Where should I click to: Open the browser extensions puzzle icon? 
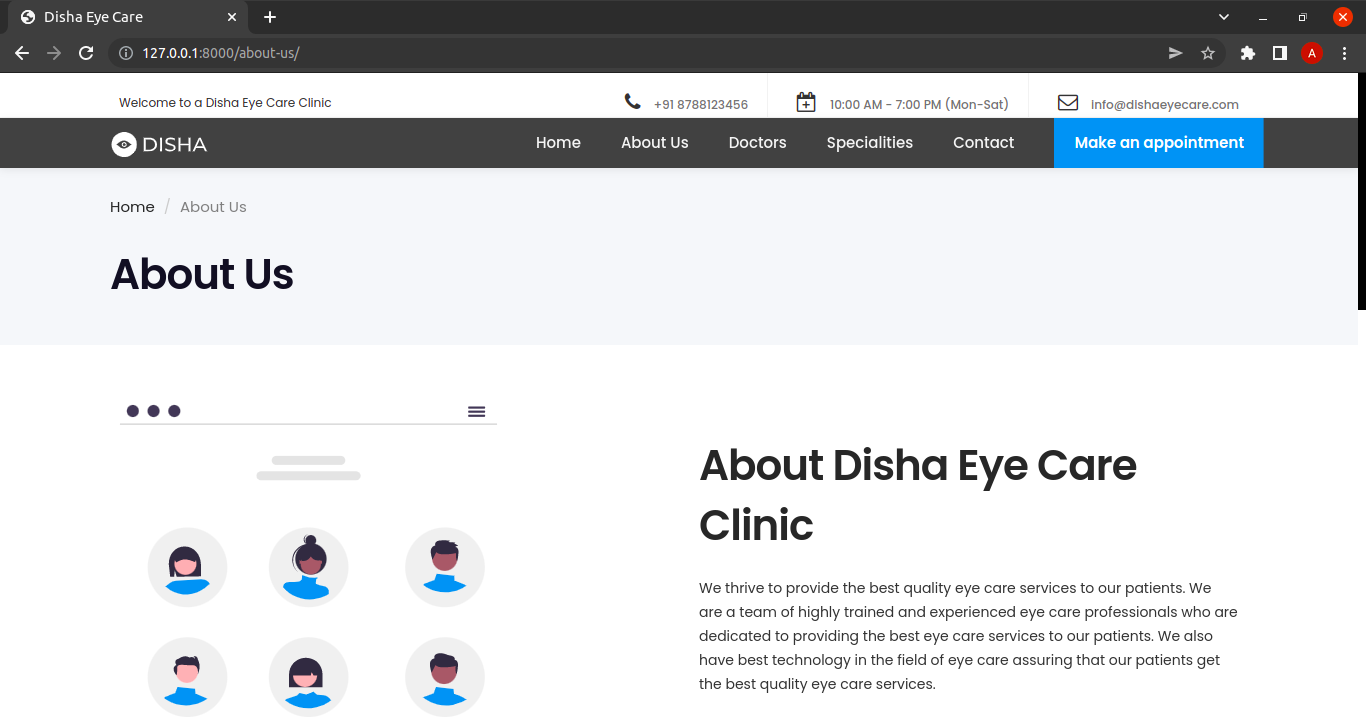coord(1247,52)
